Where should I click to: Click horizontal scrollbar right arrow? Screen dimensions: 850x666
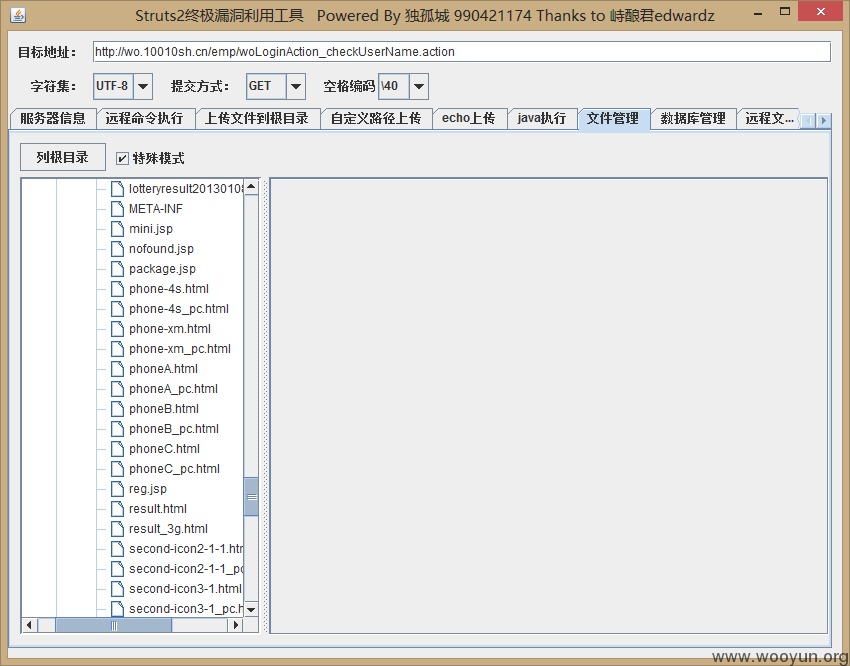point(235,625)
